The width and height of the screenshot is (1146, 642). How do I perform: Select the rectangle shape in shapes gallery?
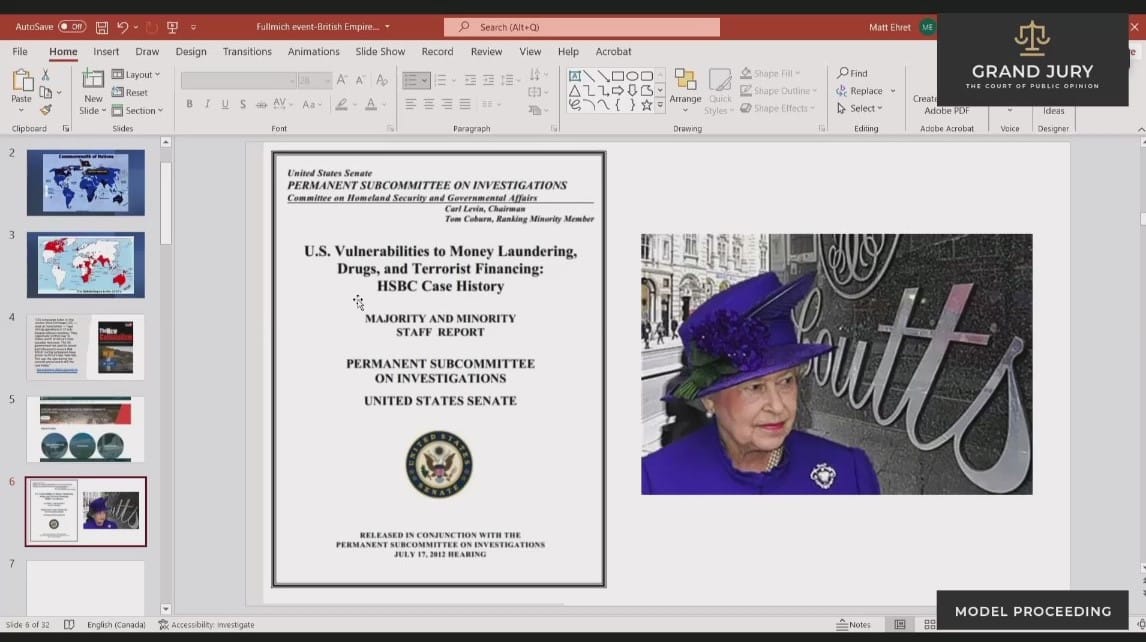(618, 76)
